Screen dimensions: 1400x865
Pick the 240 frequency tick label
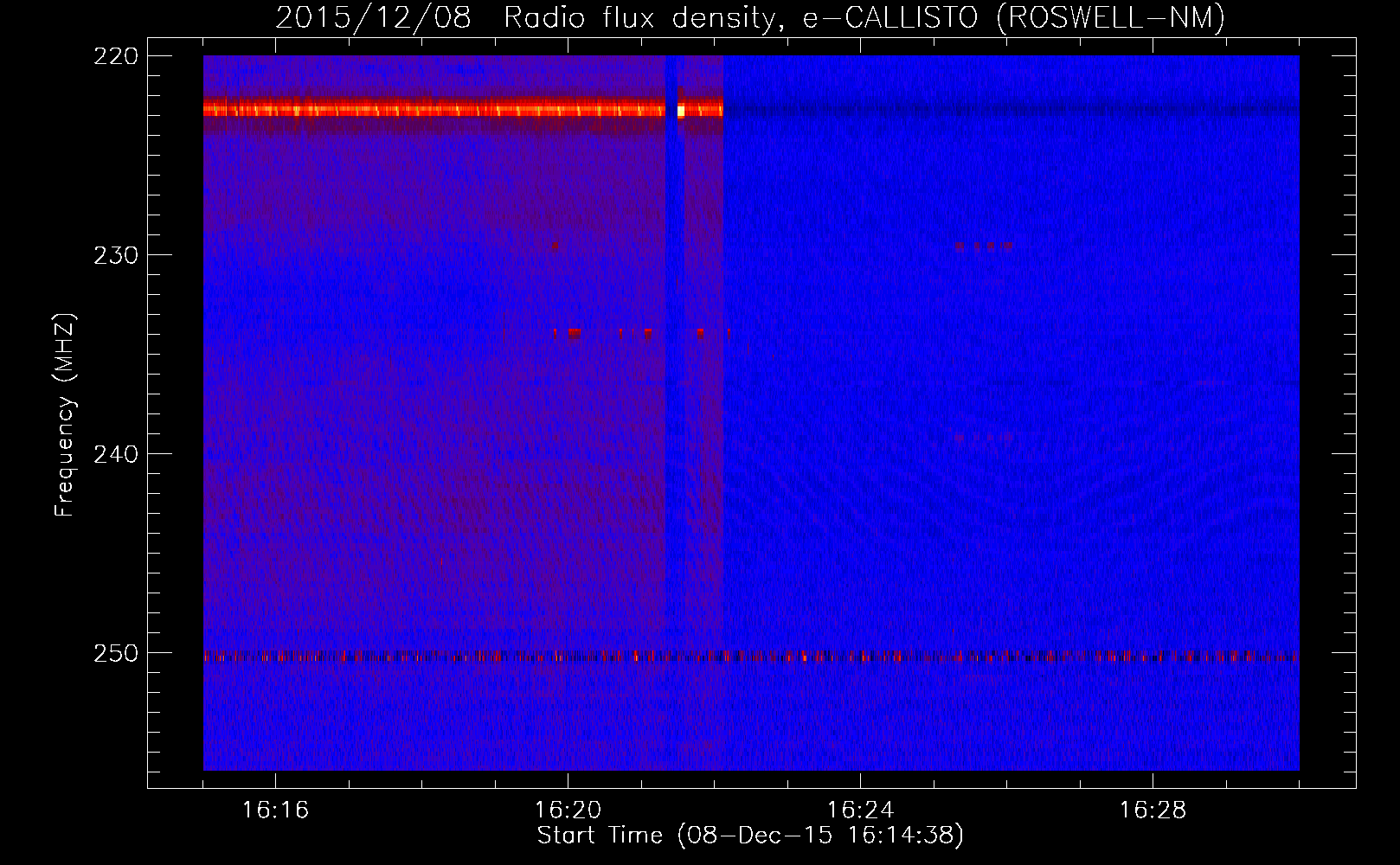116,454
